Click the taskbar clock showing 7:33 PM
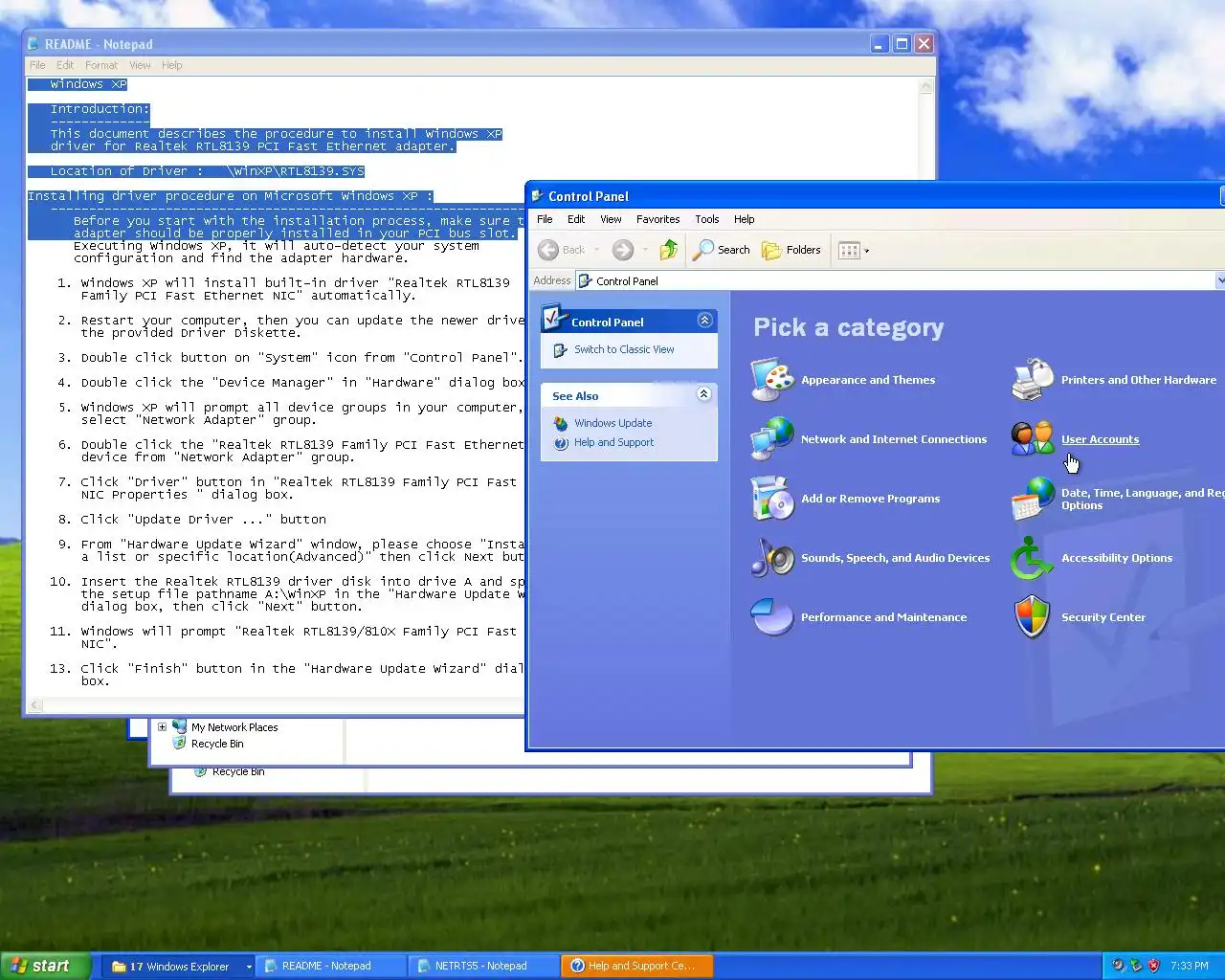This screenshot has width=1225, height=980. [1189, 966]
